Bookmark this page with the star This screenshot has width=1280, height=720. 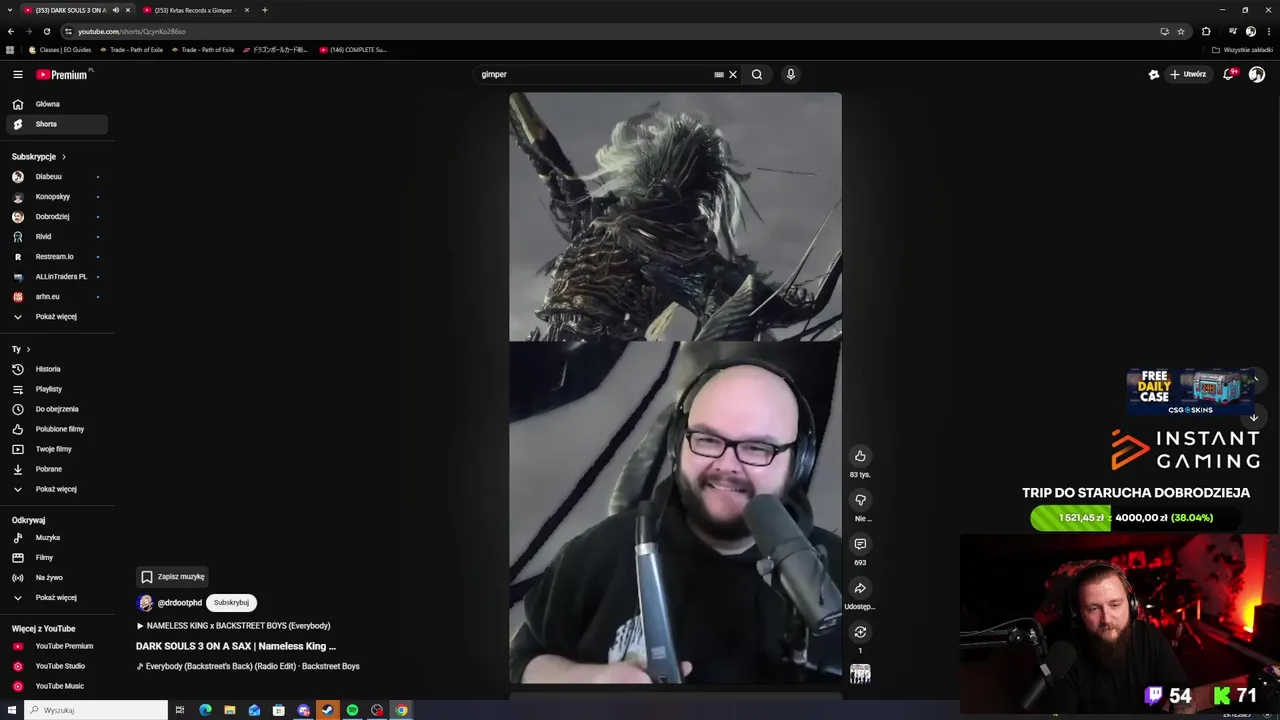[x=1181, y=31]
